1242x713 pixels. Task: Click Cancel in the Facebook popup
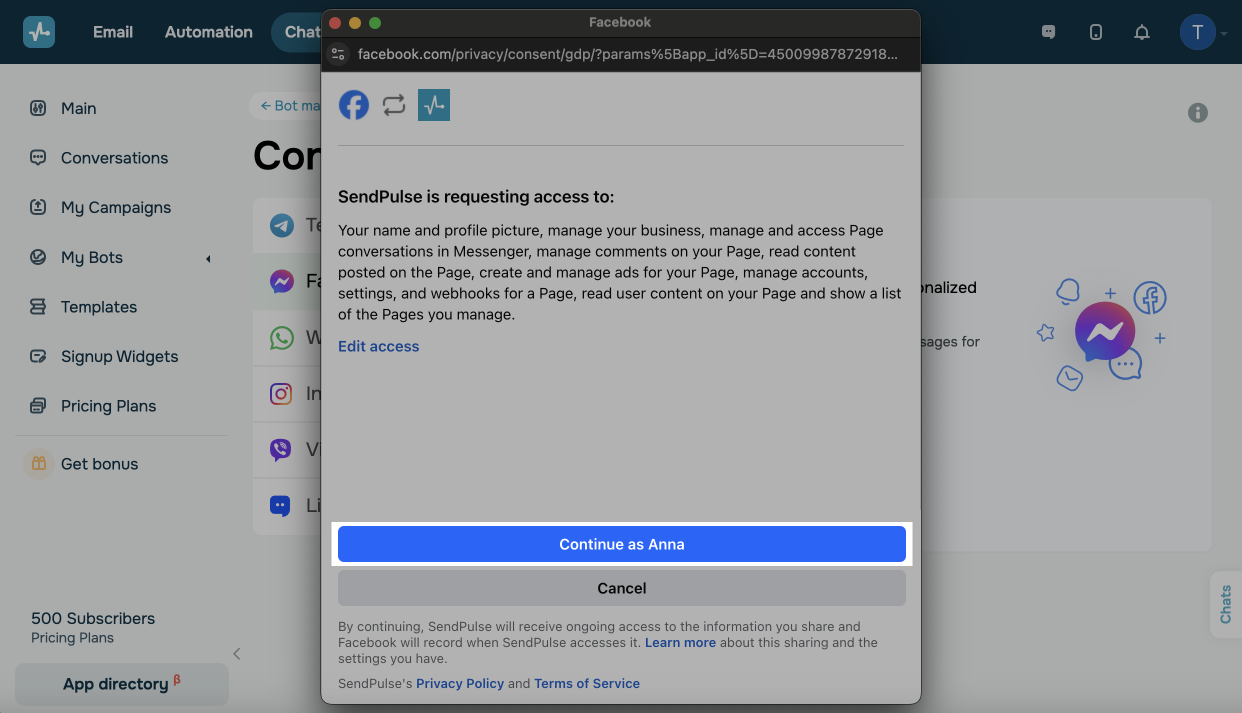point(622,588)
